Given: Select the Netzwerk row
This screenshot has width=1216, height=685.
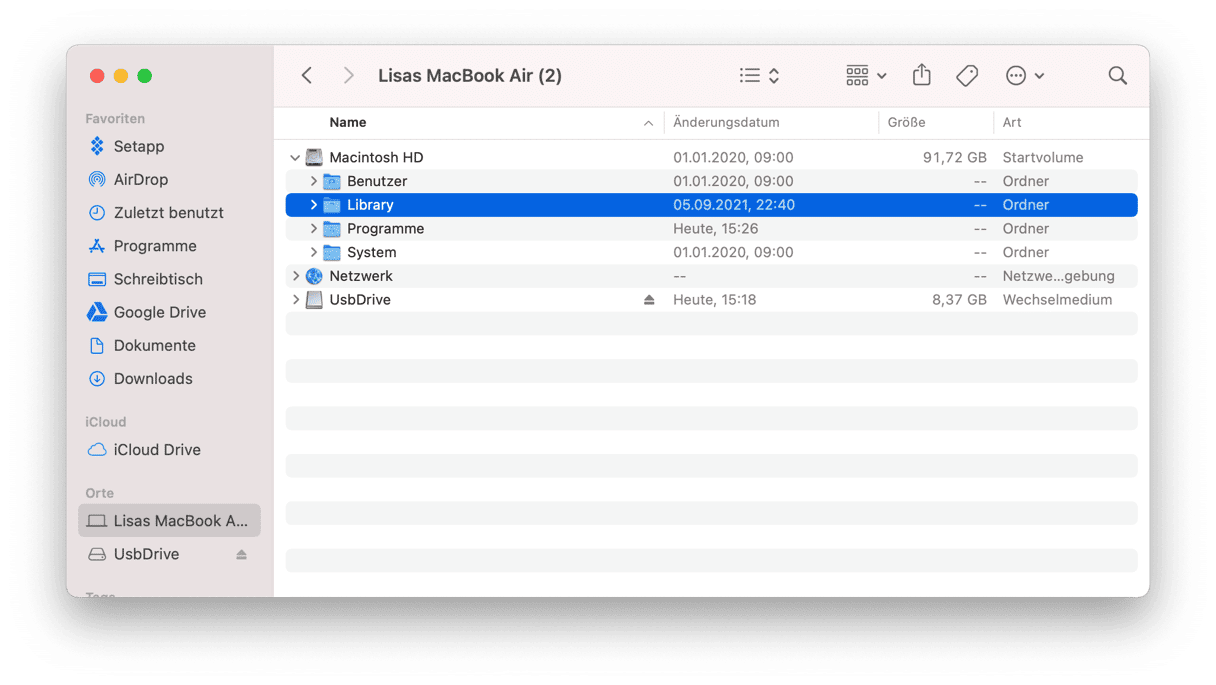Looking at the screenshot, I should tap(712, 276).
